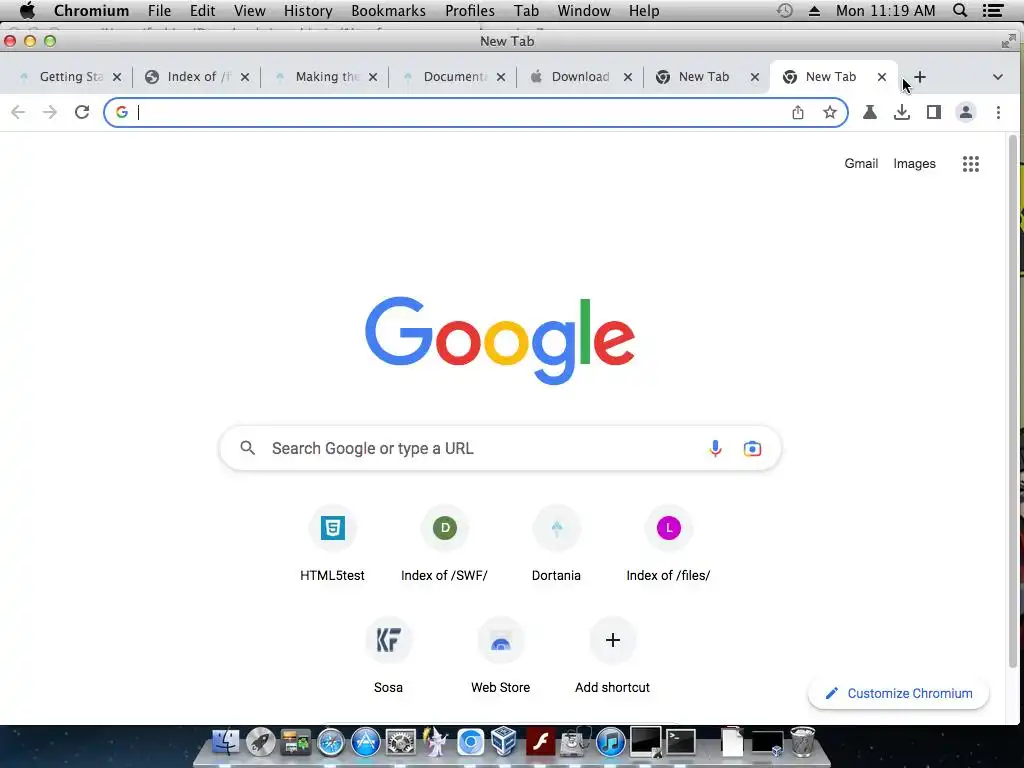Open the Edit menu
The height and width of the screenshot is (768, 1024).
coord(202,11)
